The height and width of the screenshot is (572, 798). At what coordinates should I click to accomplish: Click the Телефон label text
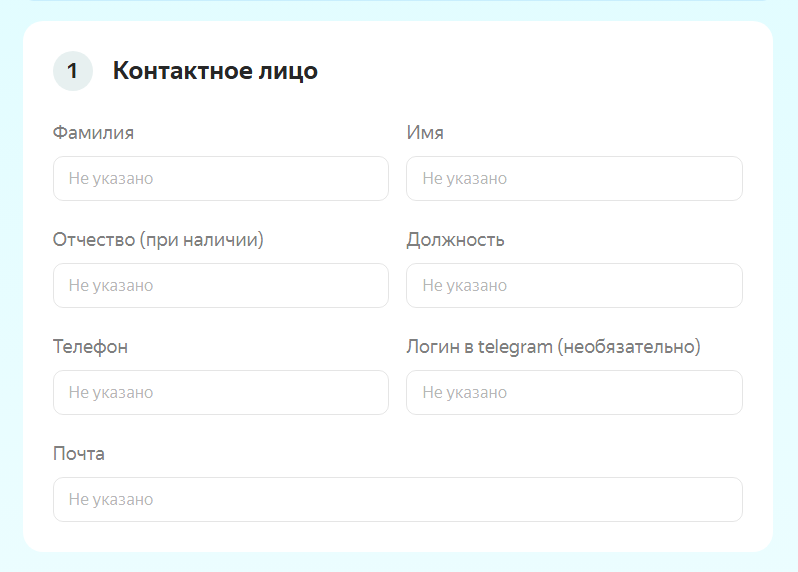[90, 347]
